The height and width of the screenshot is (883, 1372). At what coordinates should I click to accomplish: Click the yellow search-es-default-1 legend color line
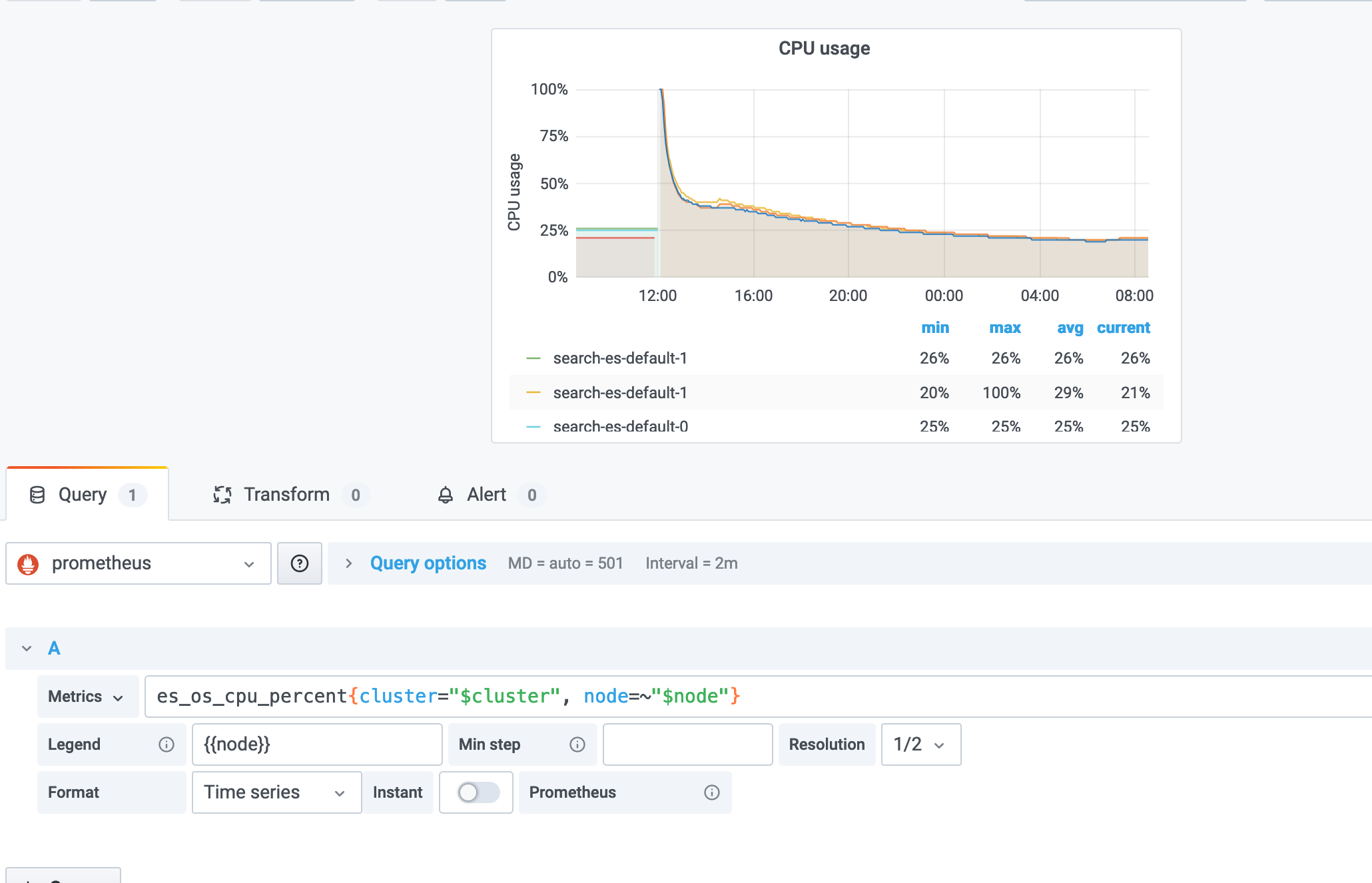(533, 393)
